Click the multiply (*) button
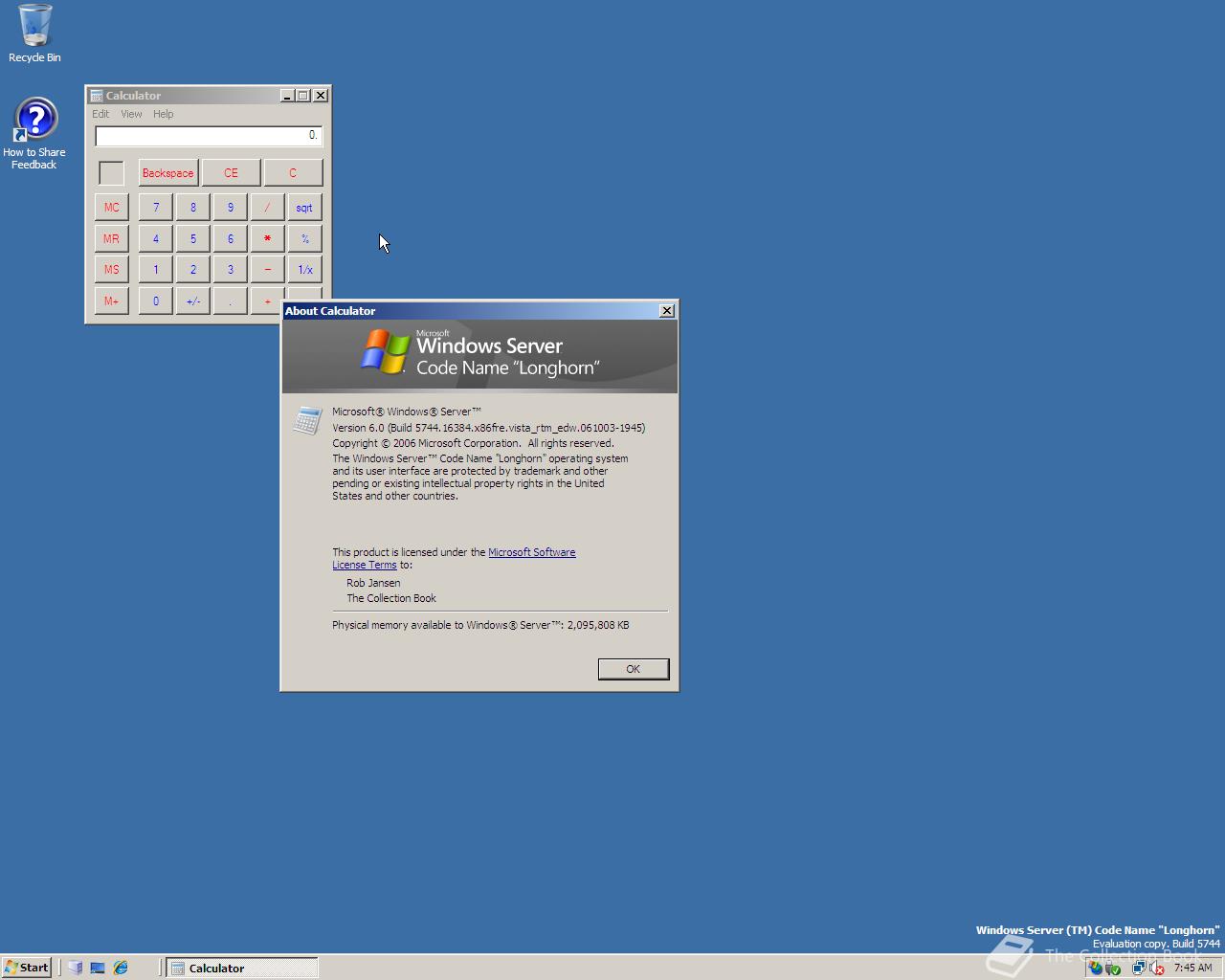Screen dimensions: 1225x980 [268, 239]
